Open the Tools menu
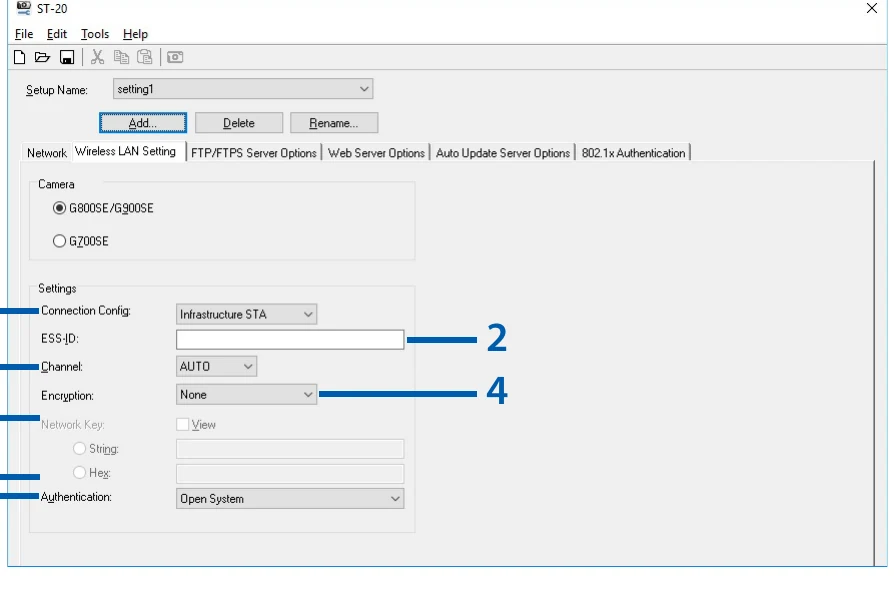894x597 pixels. (x=95, y=34)
